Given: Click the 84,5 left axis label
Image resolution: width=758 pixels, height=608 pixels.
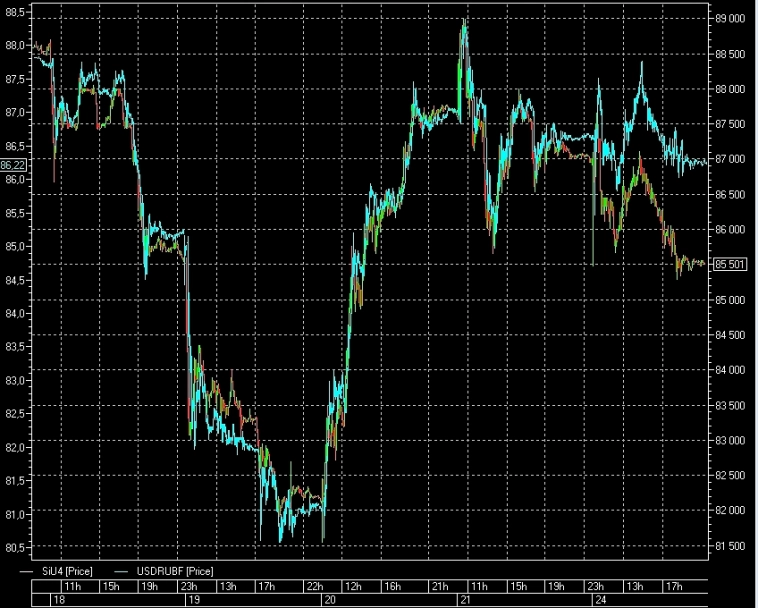Looking at the screenshot, I should [15, 280].
